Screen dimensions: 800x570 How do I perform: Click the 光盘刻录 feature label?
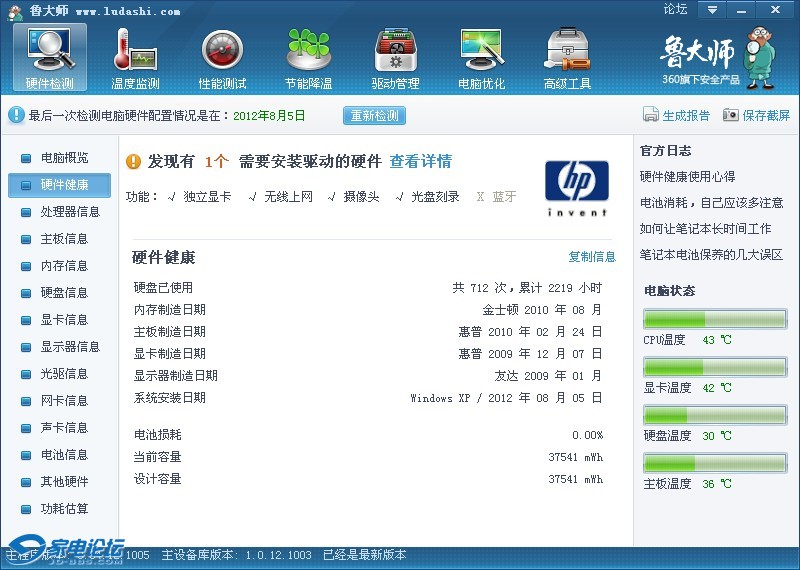435,196
